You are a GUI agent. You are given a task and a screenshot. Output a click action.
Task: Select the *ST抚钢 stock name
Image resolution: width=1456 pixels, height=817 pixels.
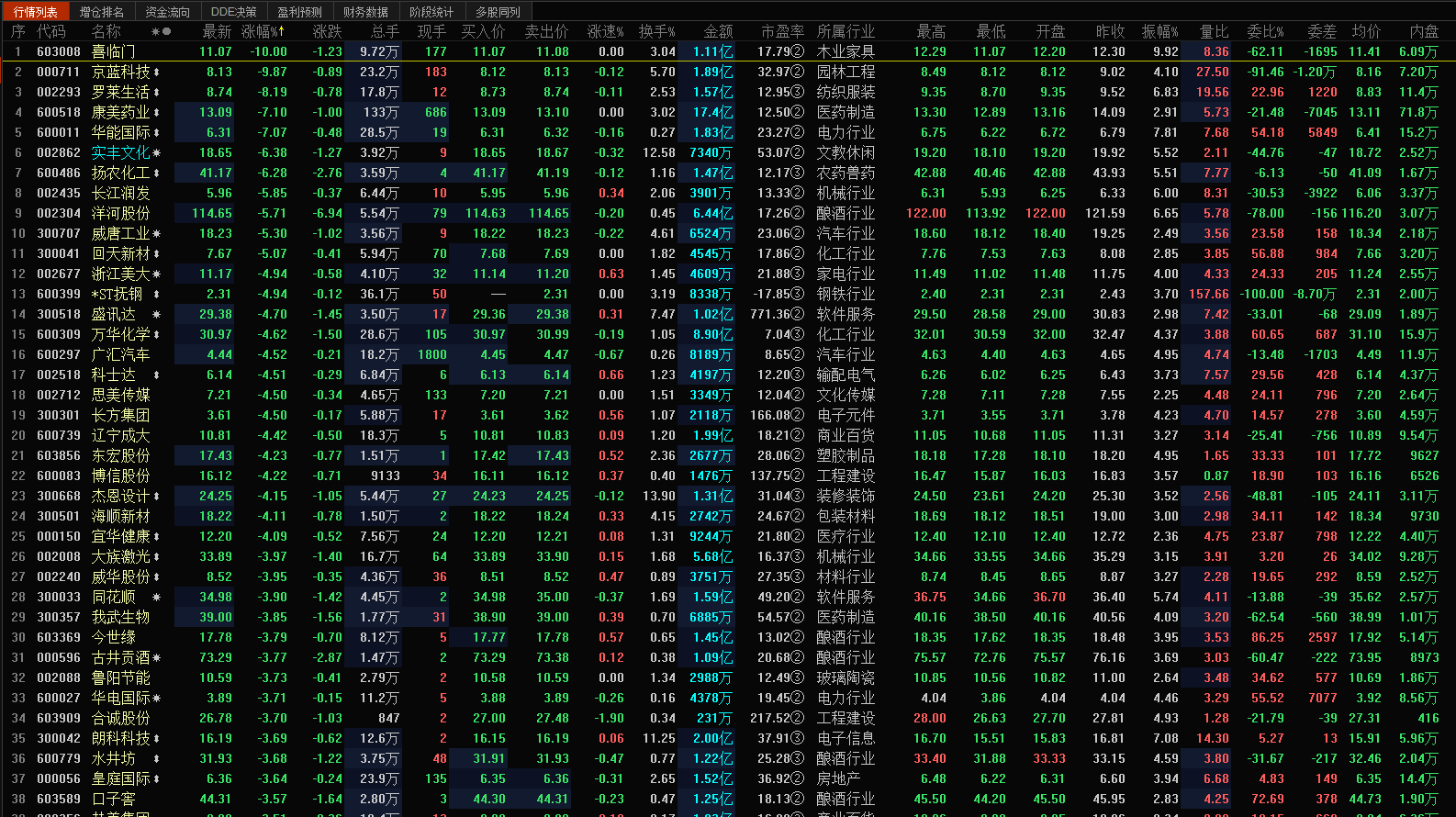click(x=117, y=294)
